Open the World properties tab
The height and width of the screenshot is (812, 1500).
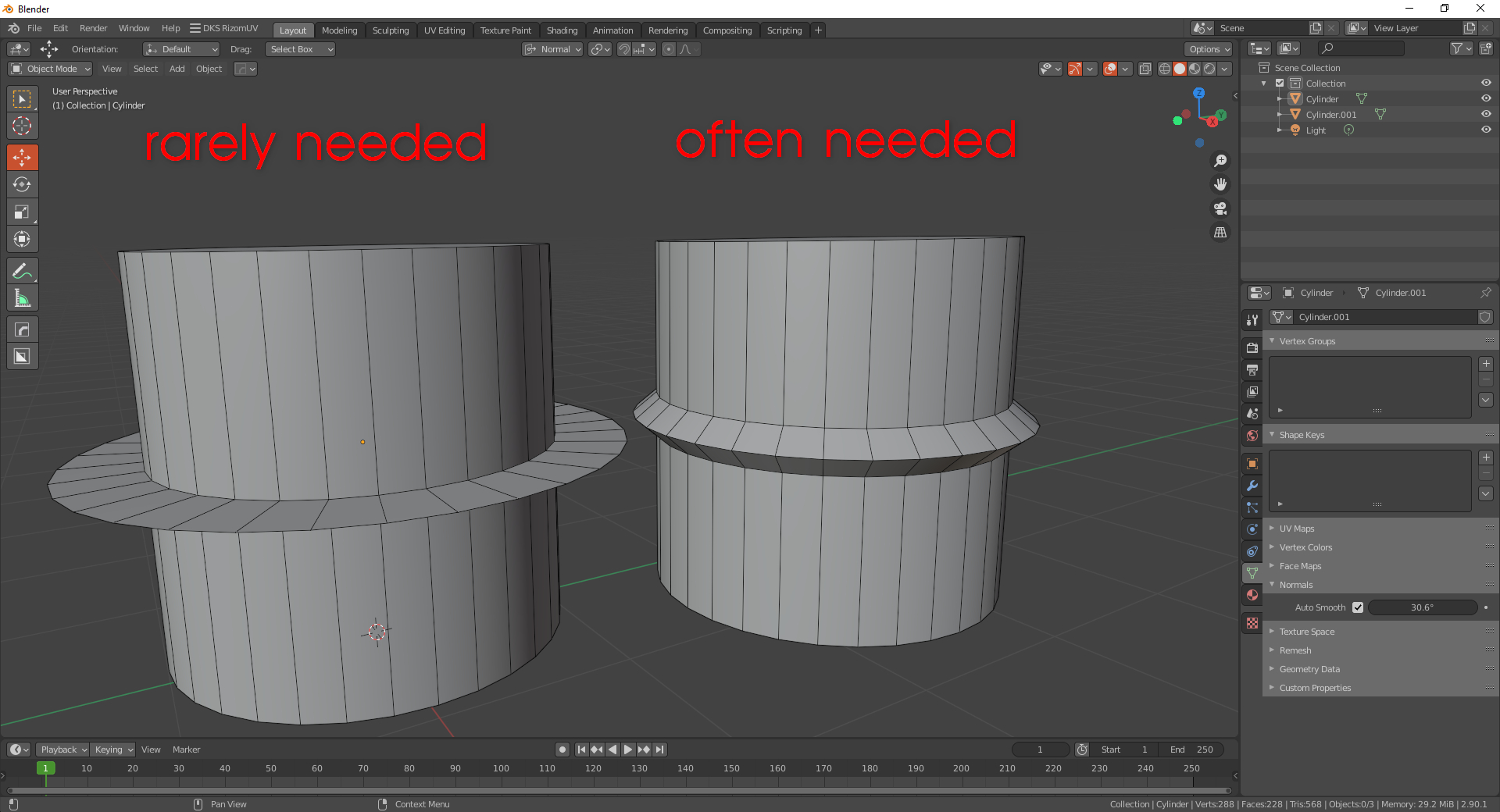[1252, 436]
